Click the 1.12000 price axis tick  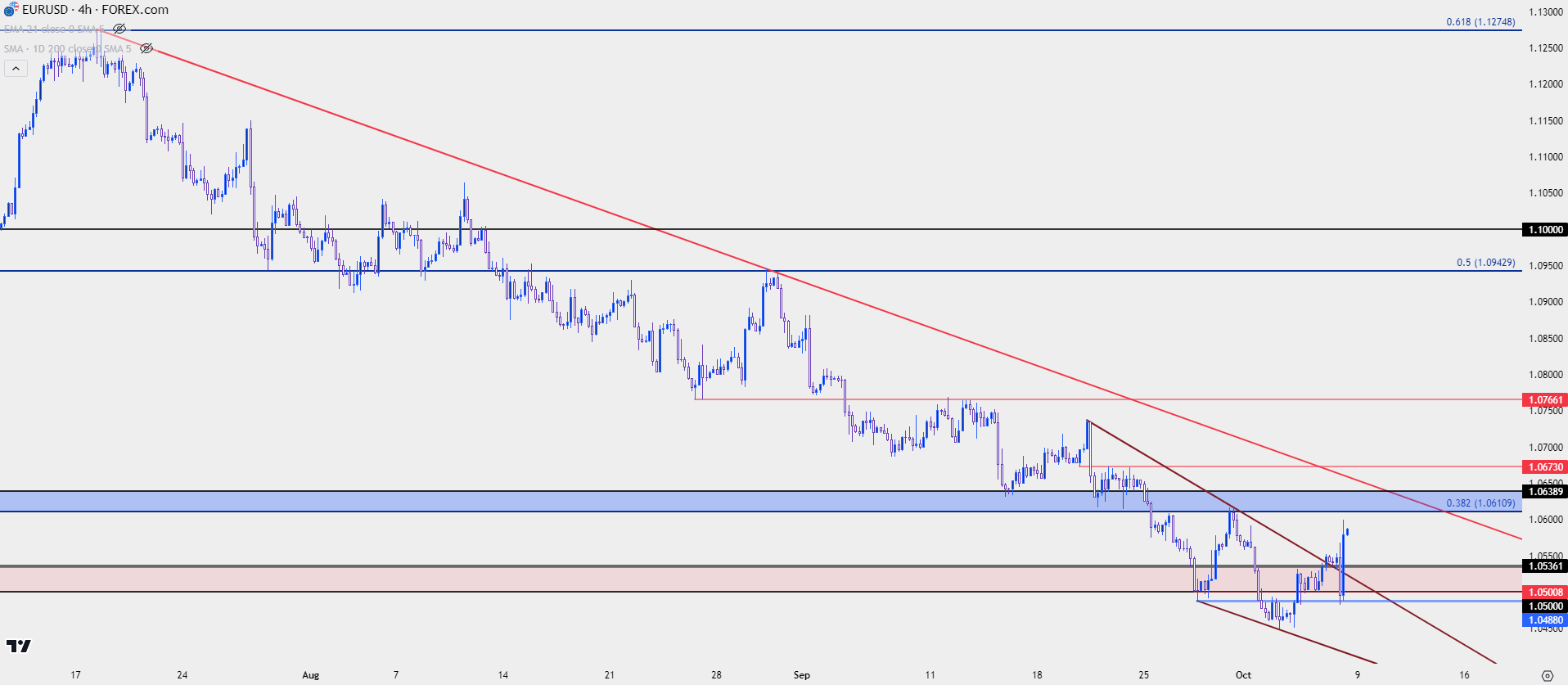pos(1546,84)
